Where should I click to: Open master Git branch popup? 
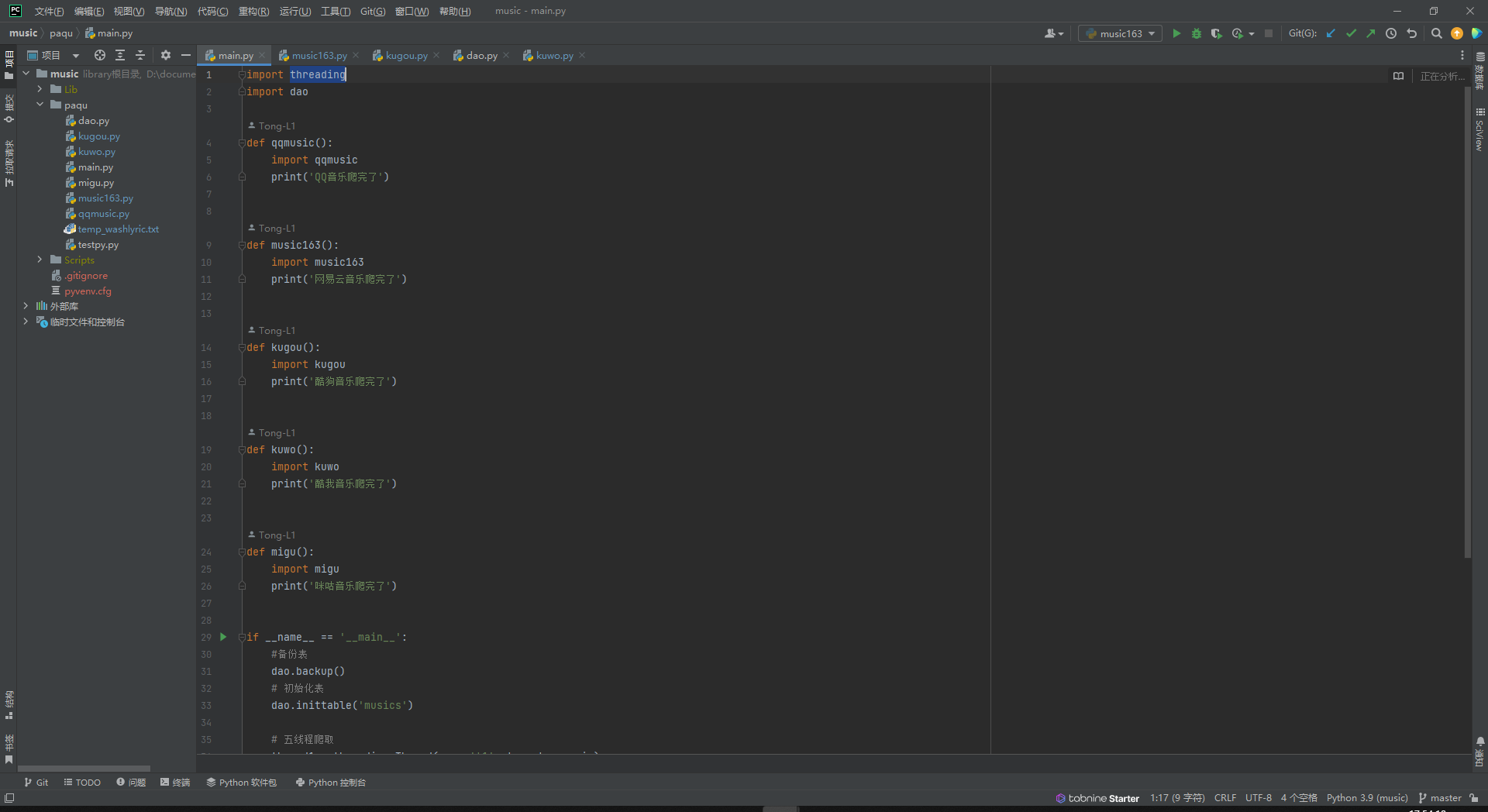[x=1440, y=798]
